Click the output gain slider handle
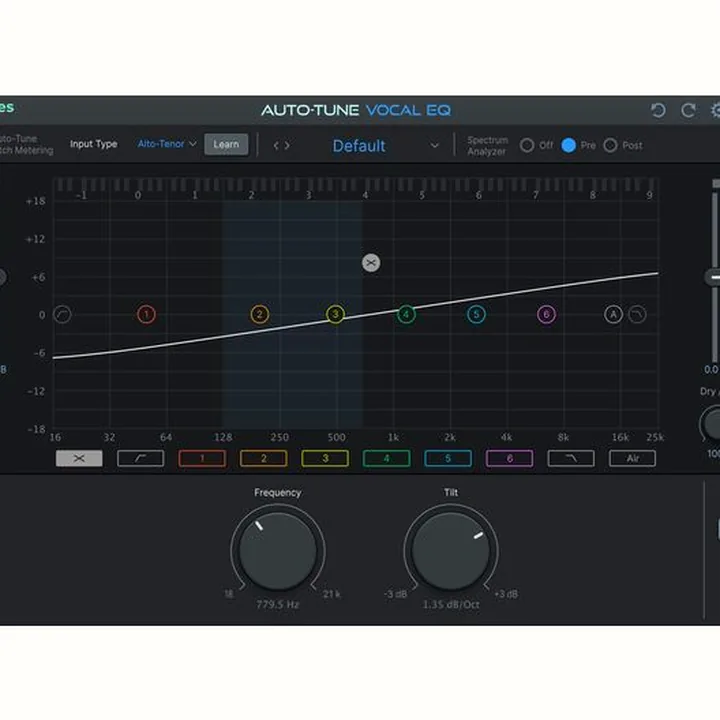 714,277
